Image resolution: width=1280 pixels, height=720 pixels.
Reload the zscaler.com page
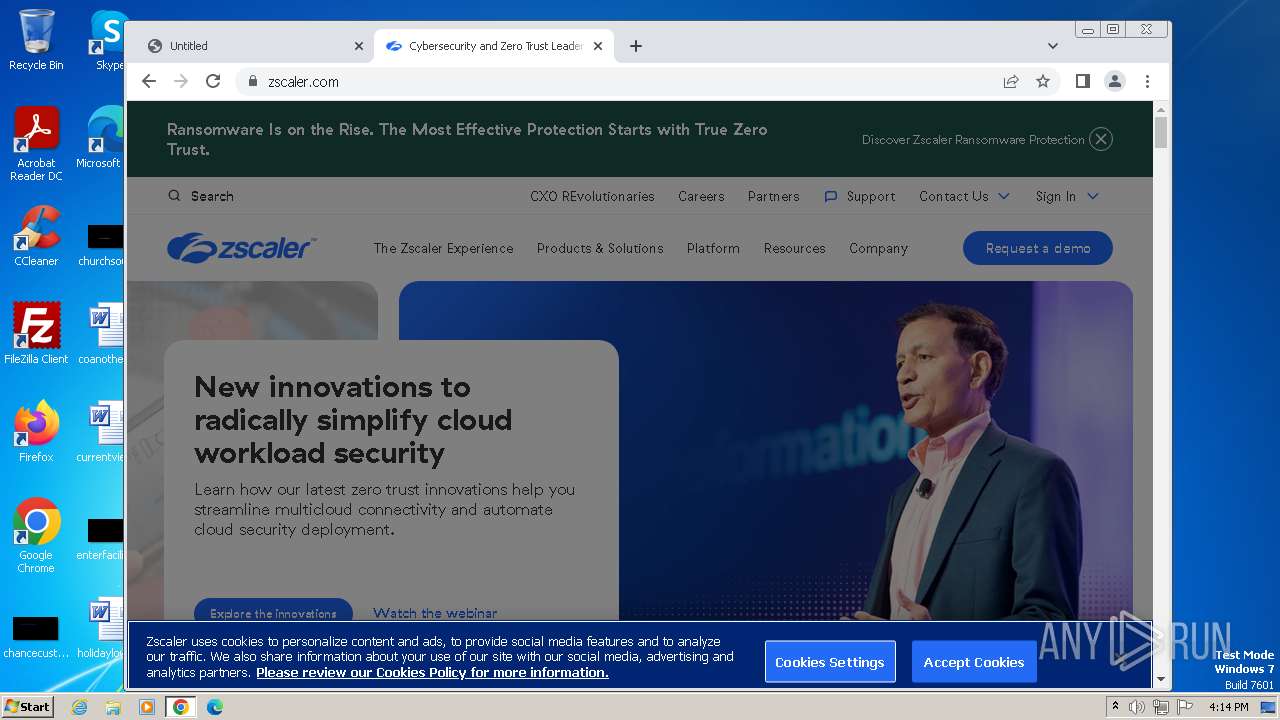click(x=213, y=81)
